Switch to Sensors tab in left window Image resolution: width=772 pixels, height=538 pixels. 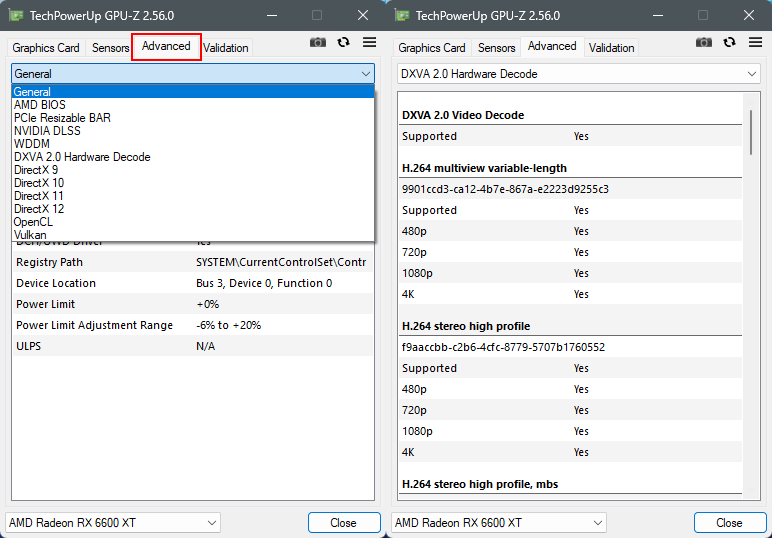coord(110,48)
